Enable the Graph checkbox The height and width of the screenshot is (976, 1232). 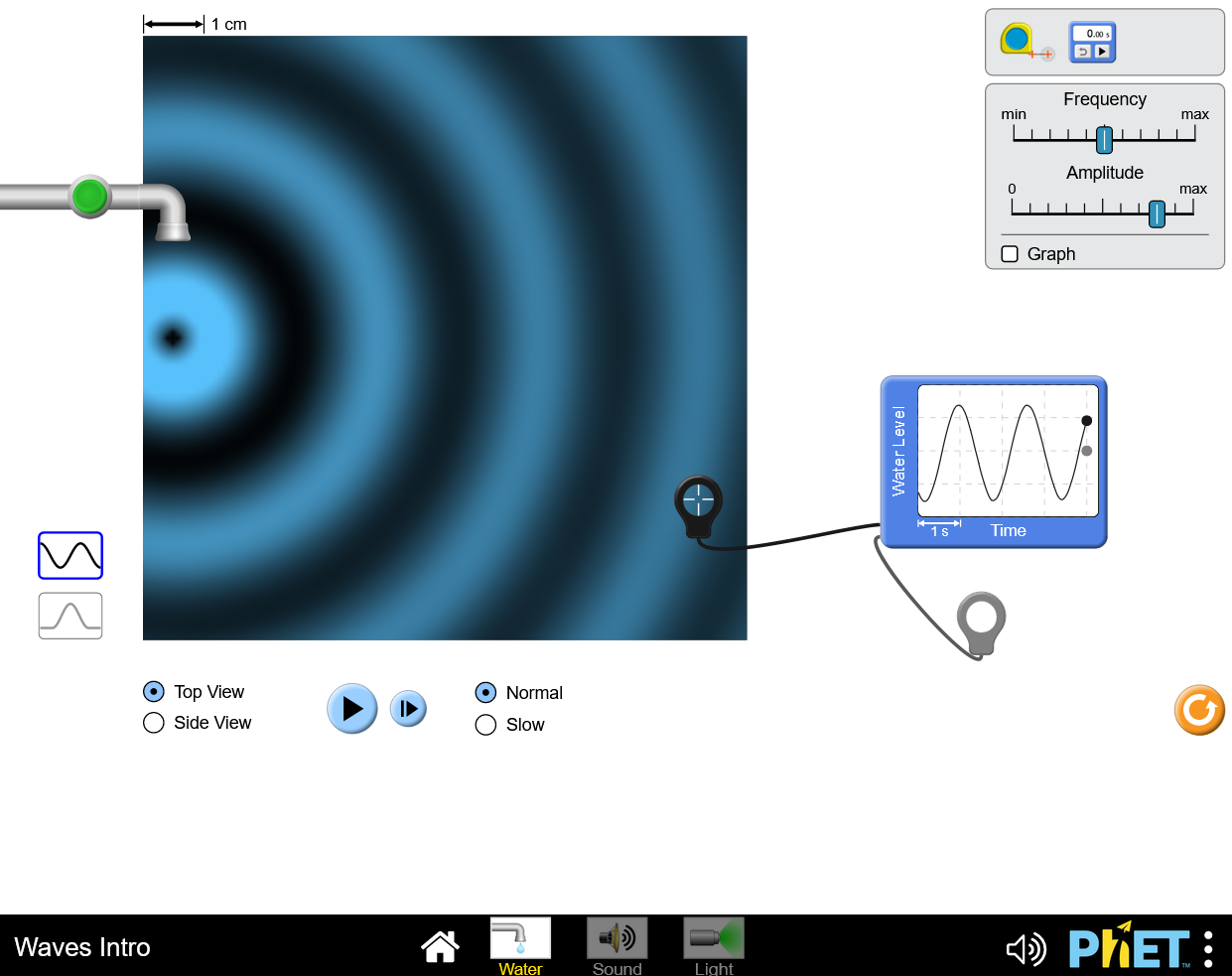point(1011,254)
